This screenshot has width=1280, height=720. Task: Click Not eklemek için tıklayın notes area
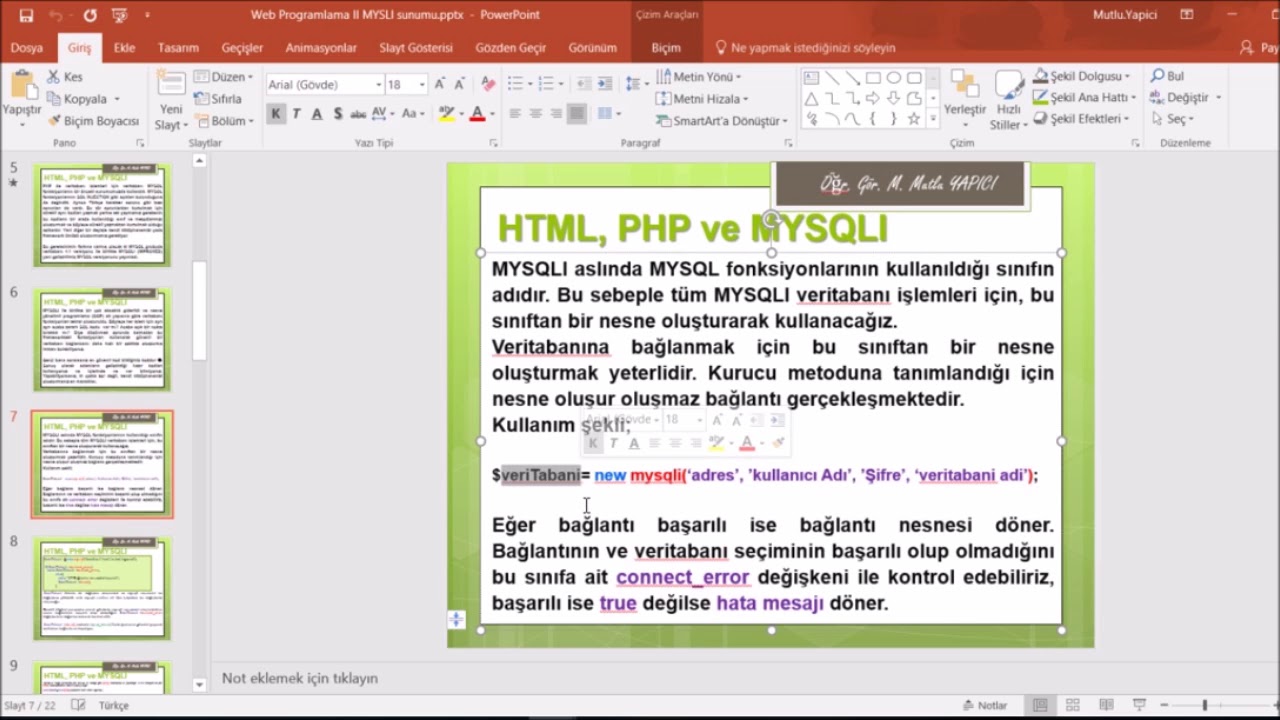[300, 678]
